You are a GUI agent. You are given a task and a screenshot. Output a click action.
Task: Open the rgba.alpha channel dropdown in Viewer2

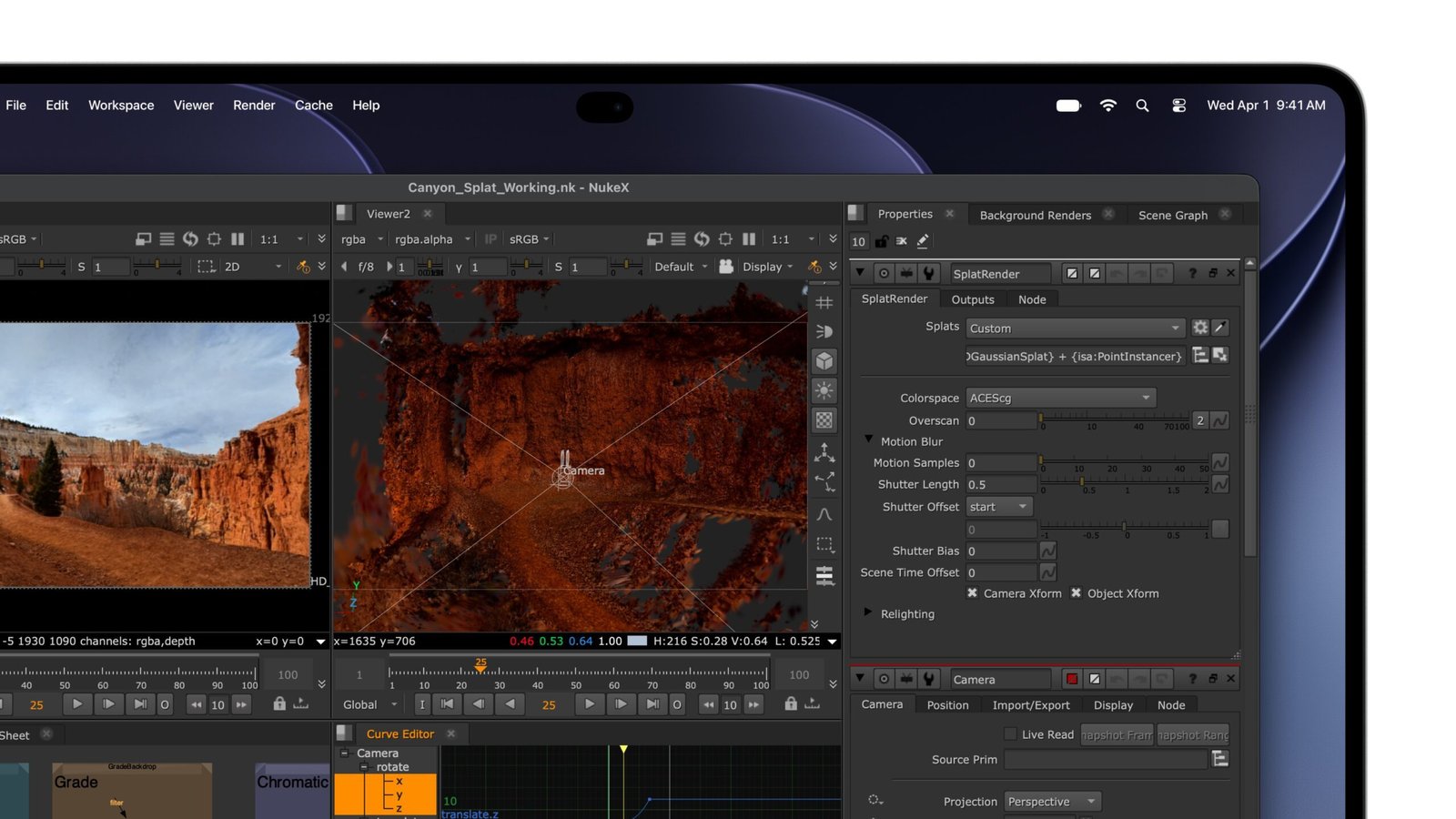tap(432, 239)
